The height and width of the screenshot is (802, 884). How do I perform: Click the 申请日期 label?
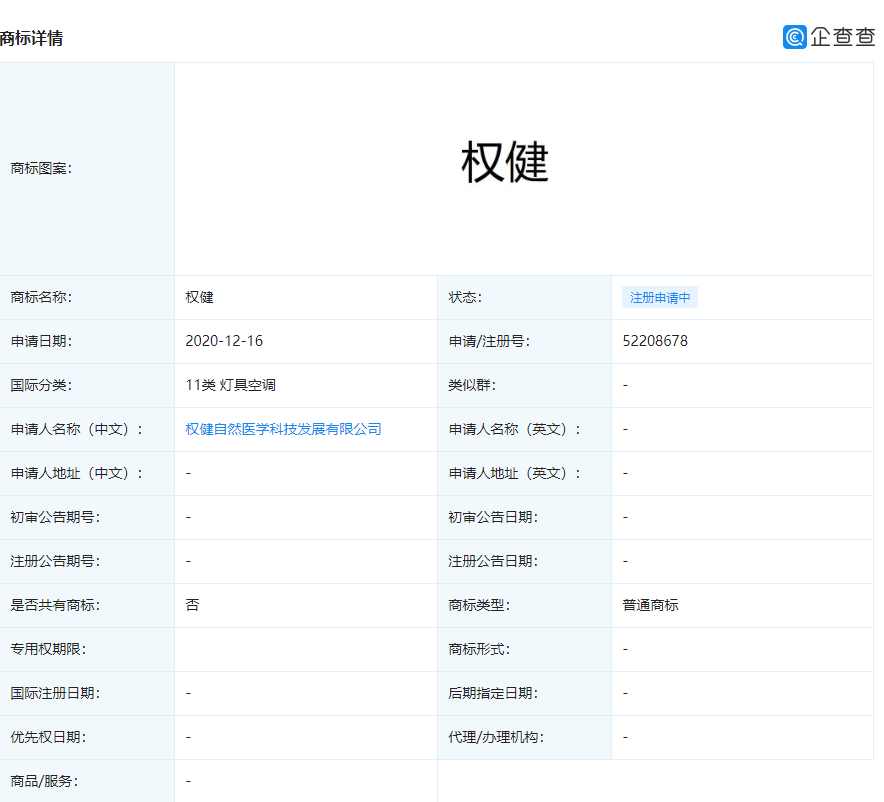click(x=41, y=341)
